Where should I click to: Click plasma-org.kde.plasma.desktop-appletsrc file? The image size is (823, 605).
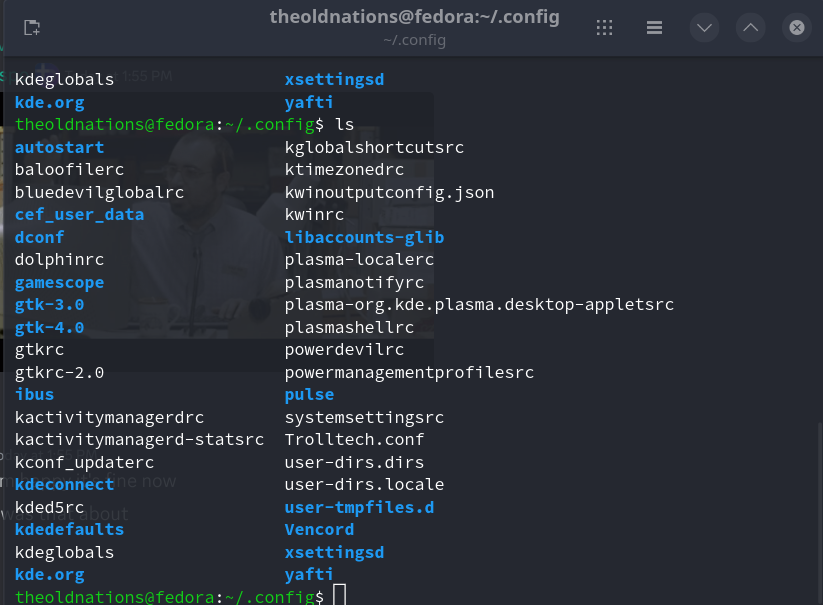tap(479, 305)
